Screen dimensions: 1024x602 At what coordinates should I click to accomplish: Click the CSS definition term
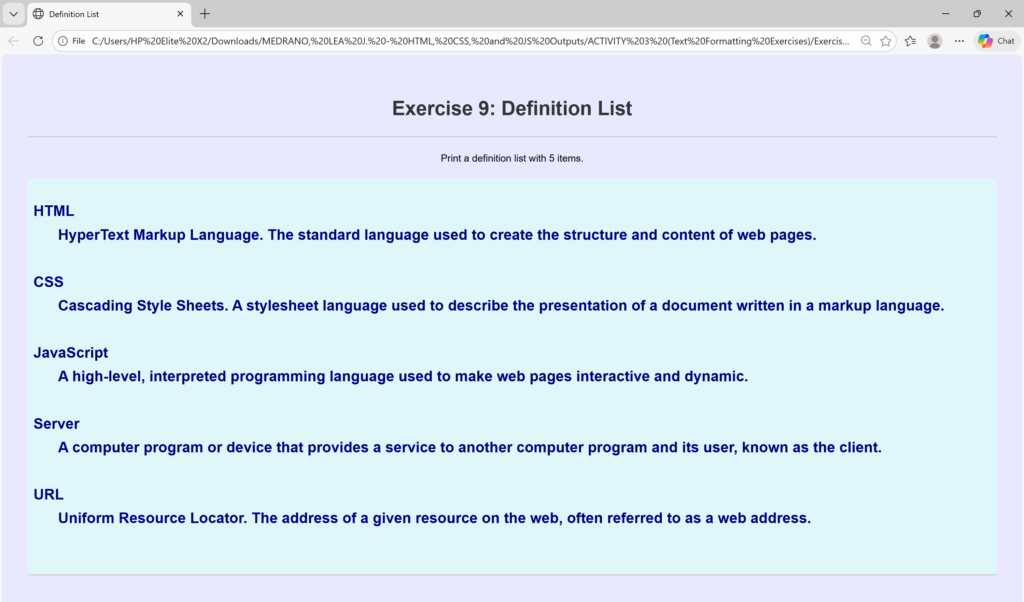48,282
